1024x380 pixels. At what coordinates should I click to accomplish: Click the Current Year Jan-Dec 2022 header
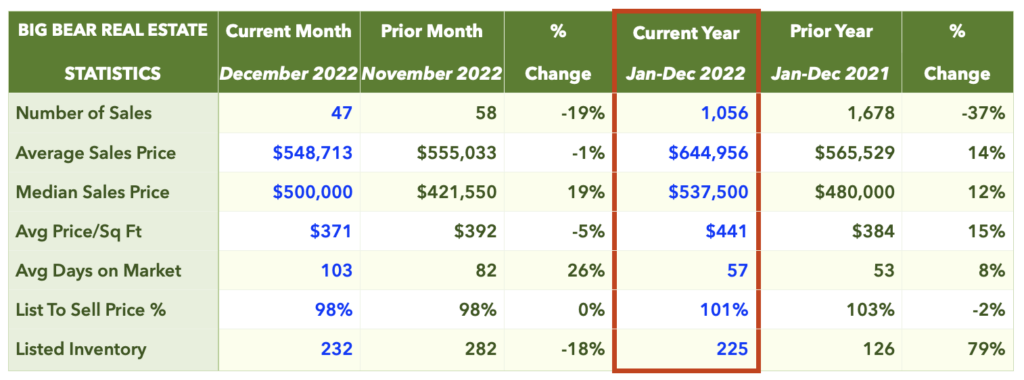tap(686, 52)
